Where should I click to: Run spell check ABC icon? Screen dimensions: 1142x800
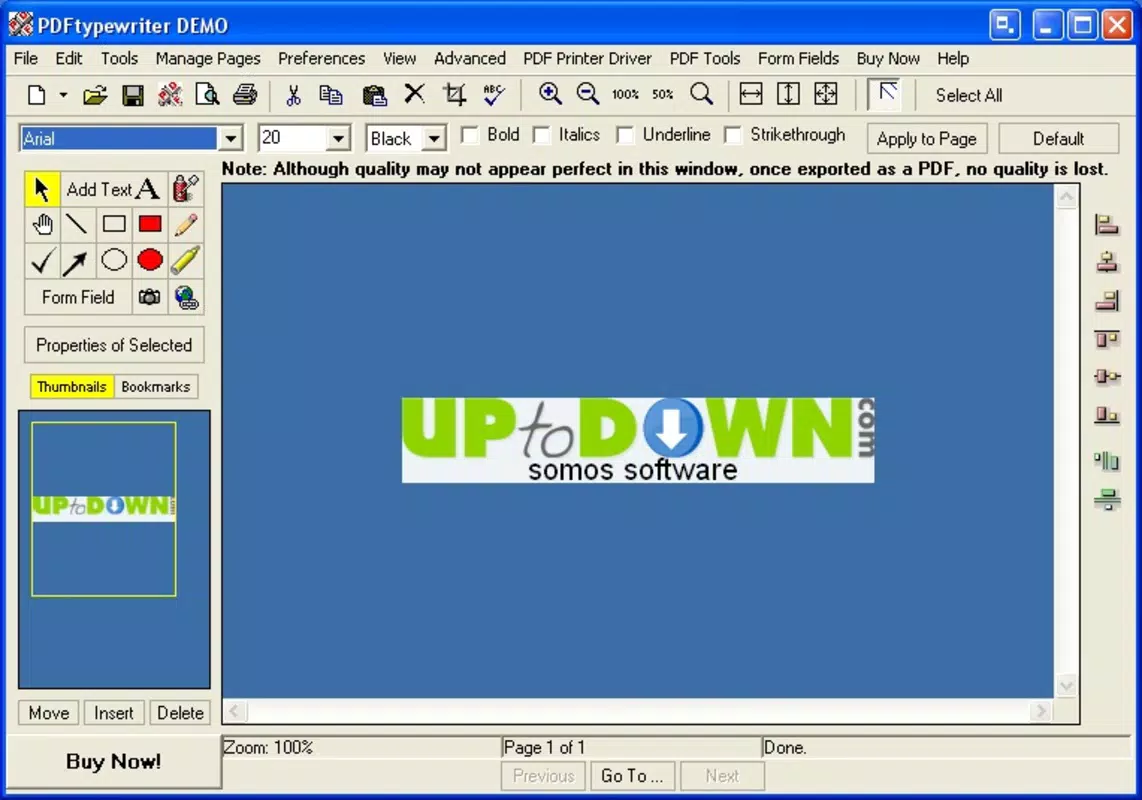(494, 94)
